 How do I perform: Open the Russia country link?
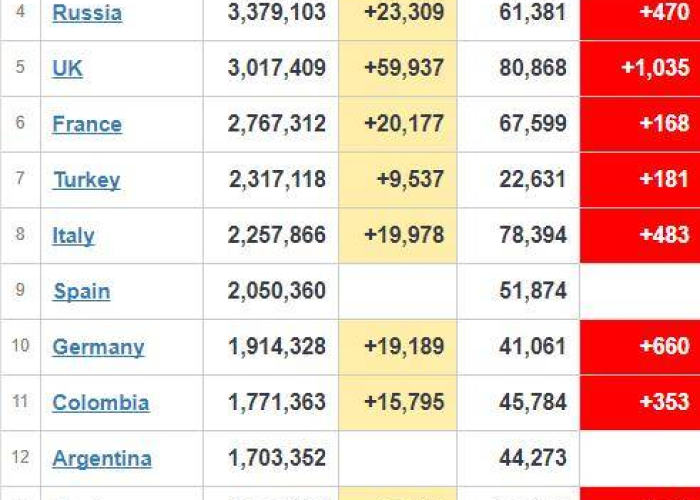tap(87, 12)
